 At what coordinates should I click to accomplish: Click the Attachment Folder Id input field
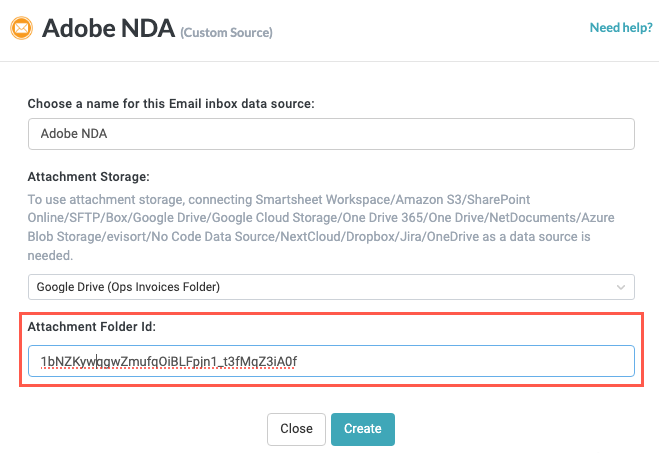tap(331, 361)
